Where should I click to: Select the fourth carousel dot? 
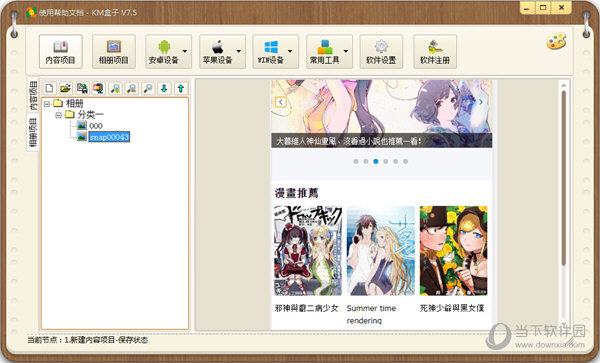click(386, 161)
